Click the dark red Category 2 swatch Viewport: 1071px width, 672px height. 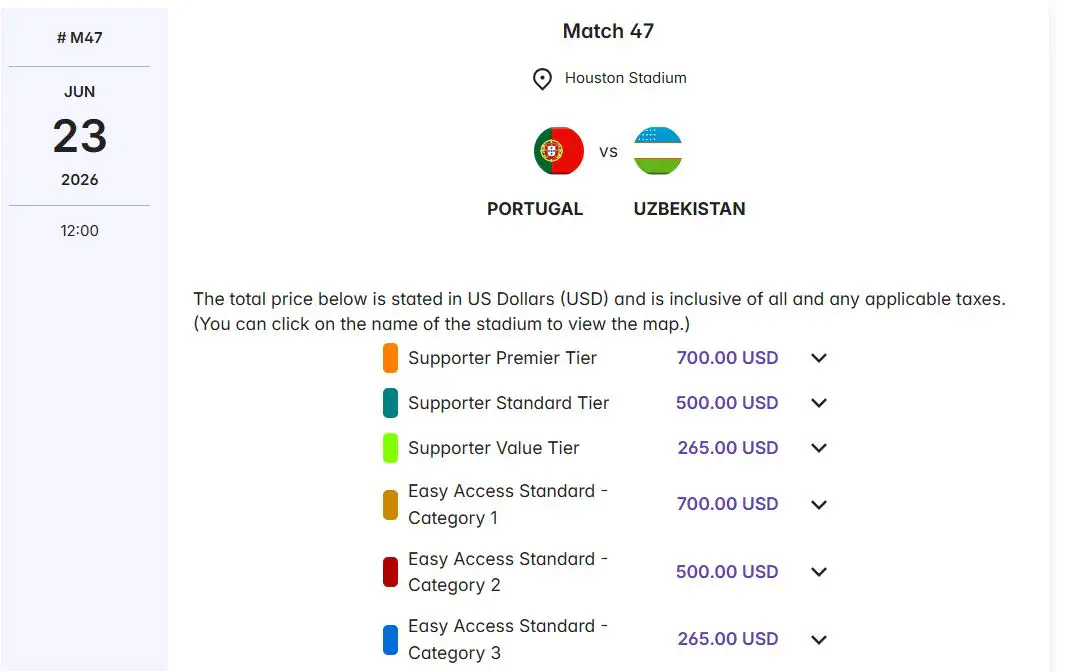[390, 572]
